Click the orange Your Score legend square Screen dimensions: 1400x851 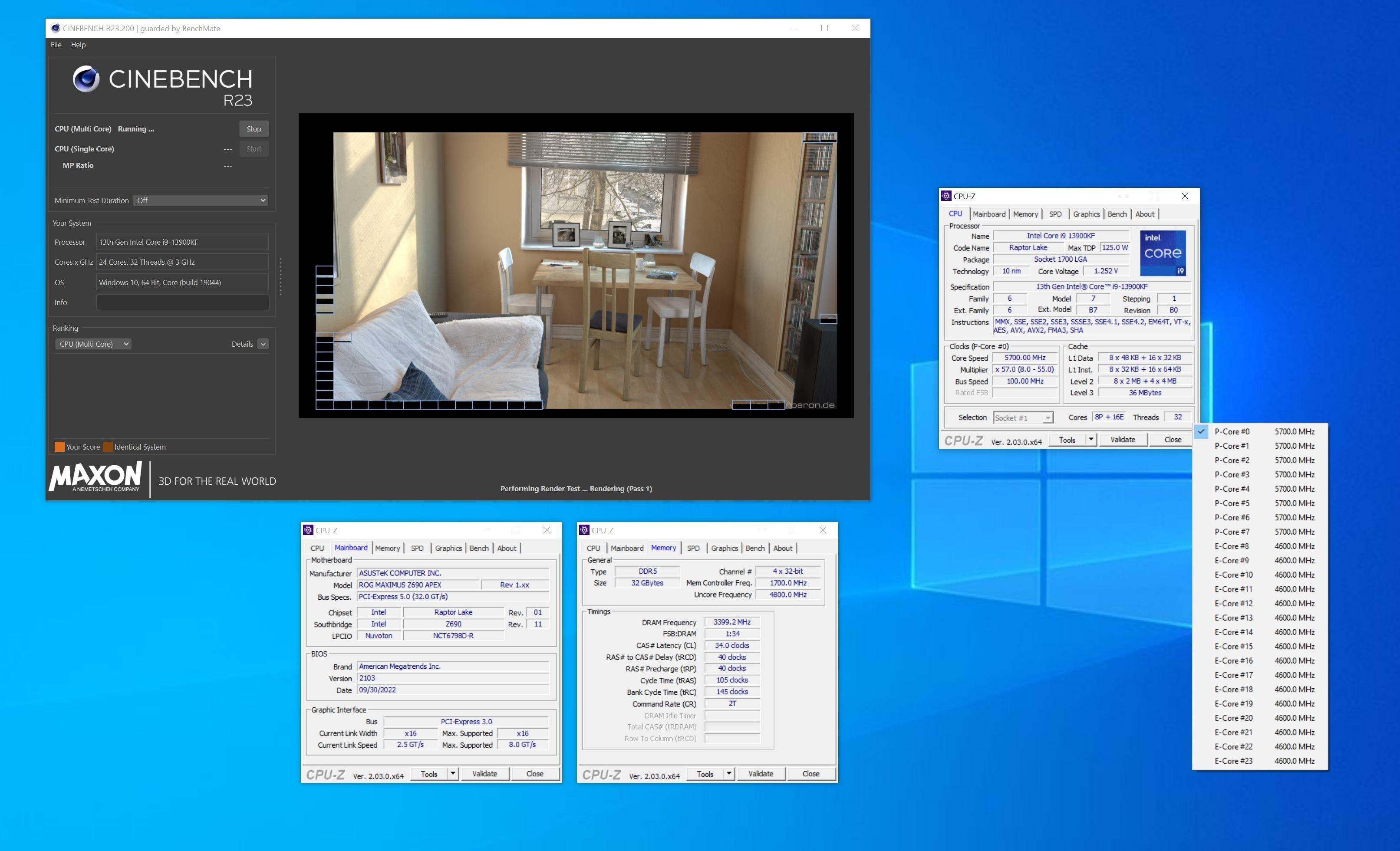click(59, 447)
